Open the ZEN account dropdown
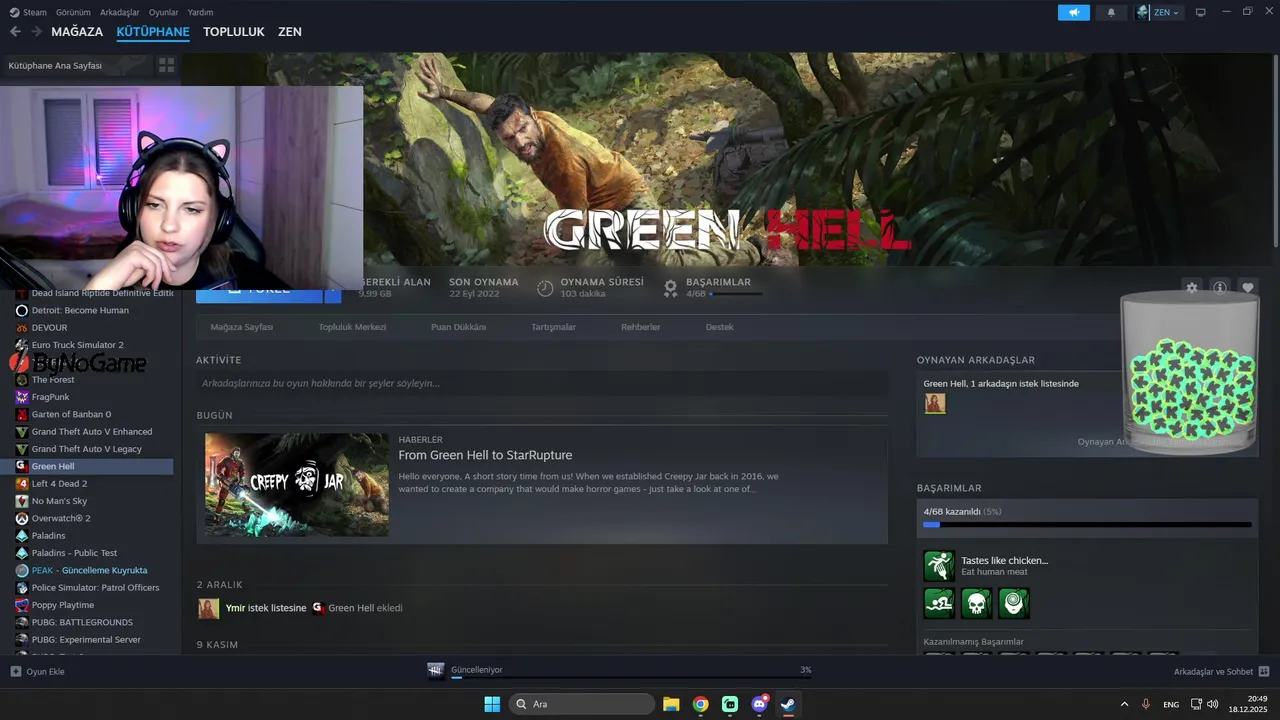Viewport: 1280px width, 720px height. coord(1158,12)
